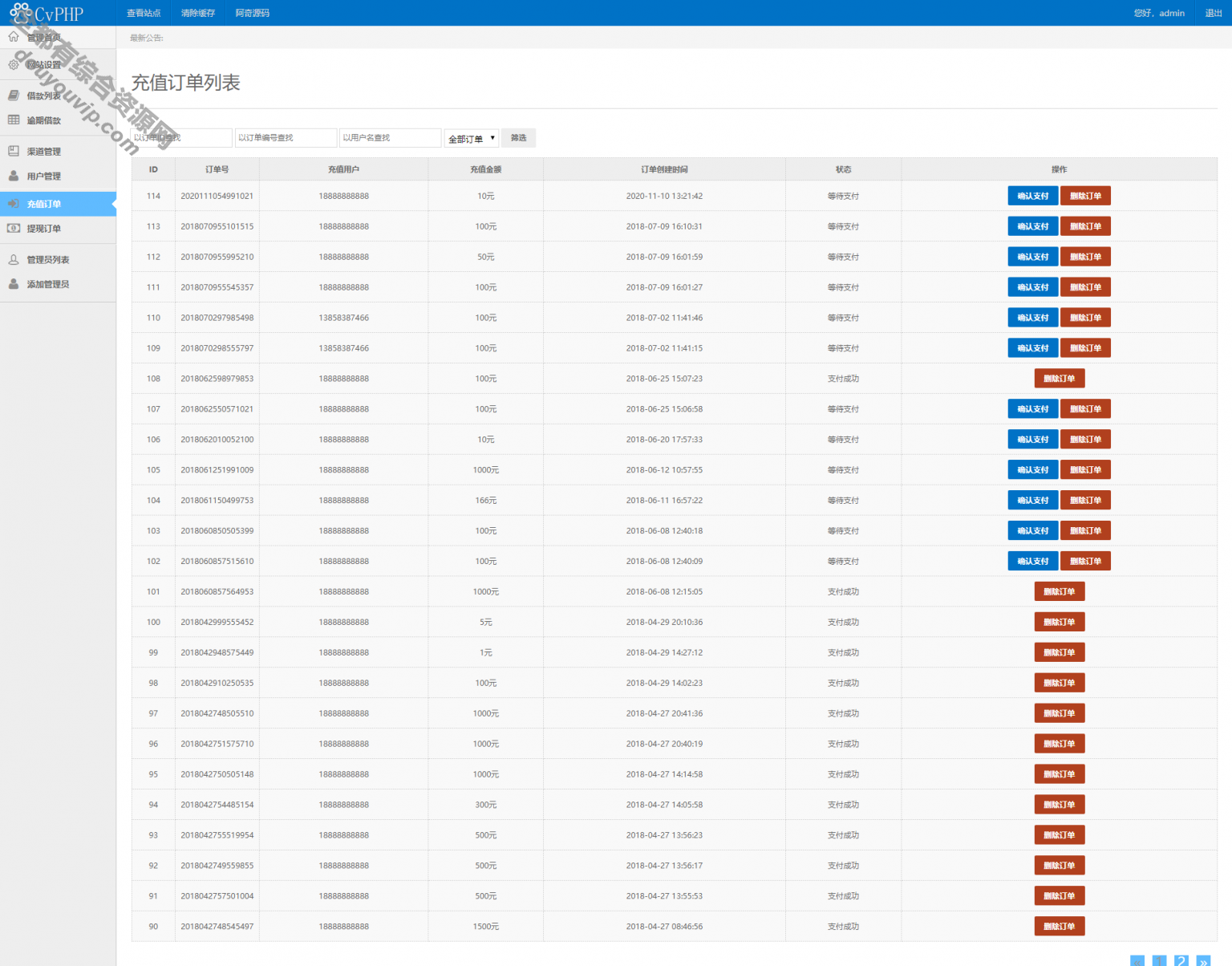Confirm payment for order ID 107

pyautogui.click(x=1033, y=409)
